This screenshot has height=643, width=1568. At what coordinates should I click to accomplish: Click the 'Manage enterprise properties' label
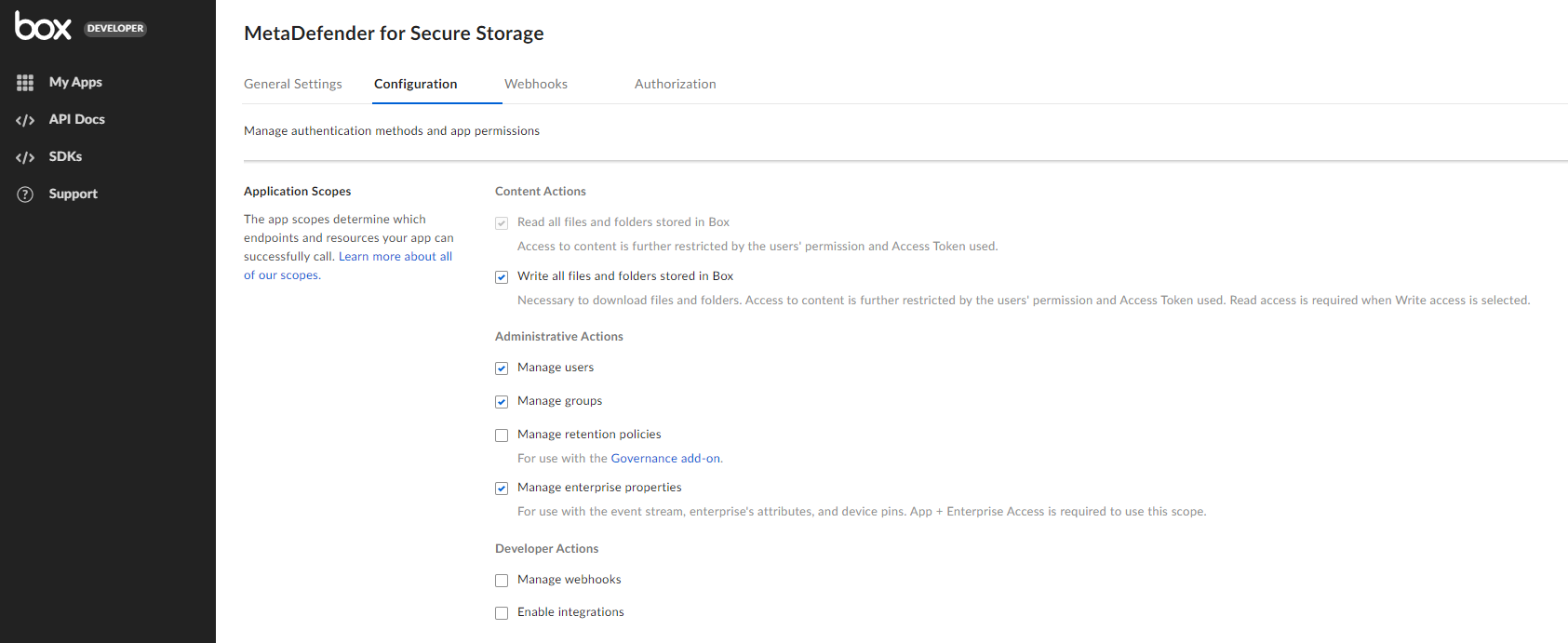click(x=599, y=487)
